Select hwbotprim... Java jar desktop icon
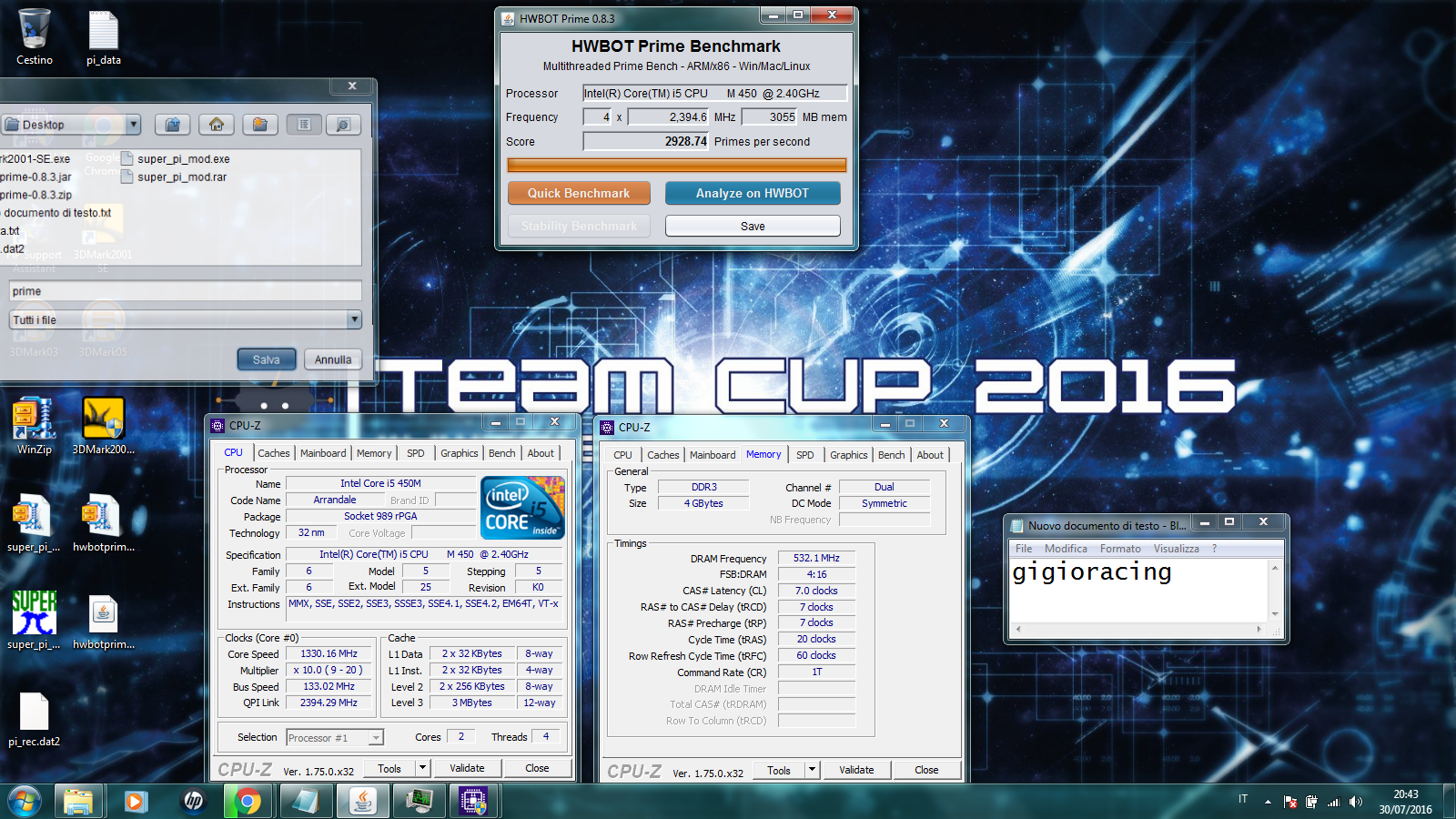1456x819 pixels. pyautogui.click(x=104, y=621)
